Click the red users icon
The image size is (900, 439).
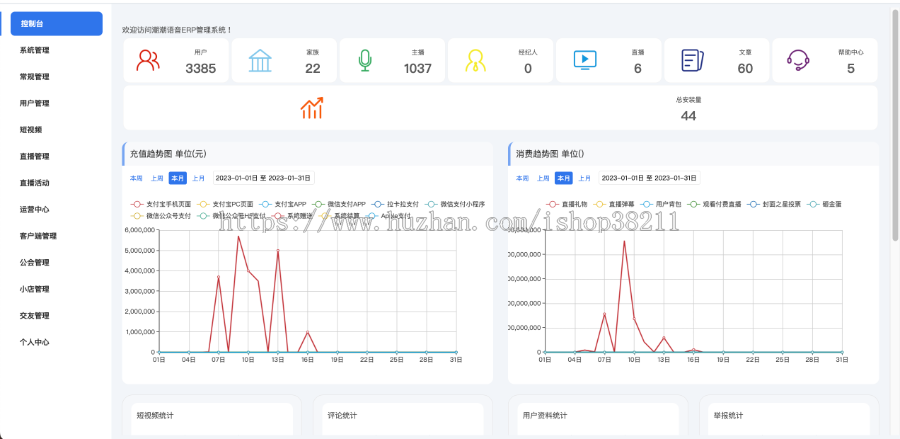click(x=148, y=60)
